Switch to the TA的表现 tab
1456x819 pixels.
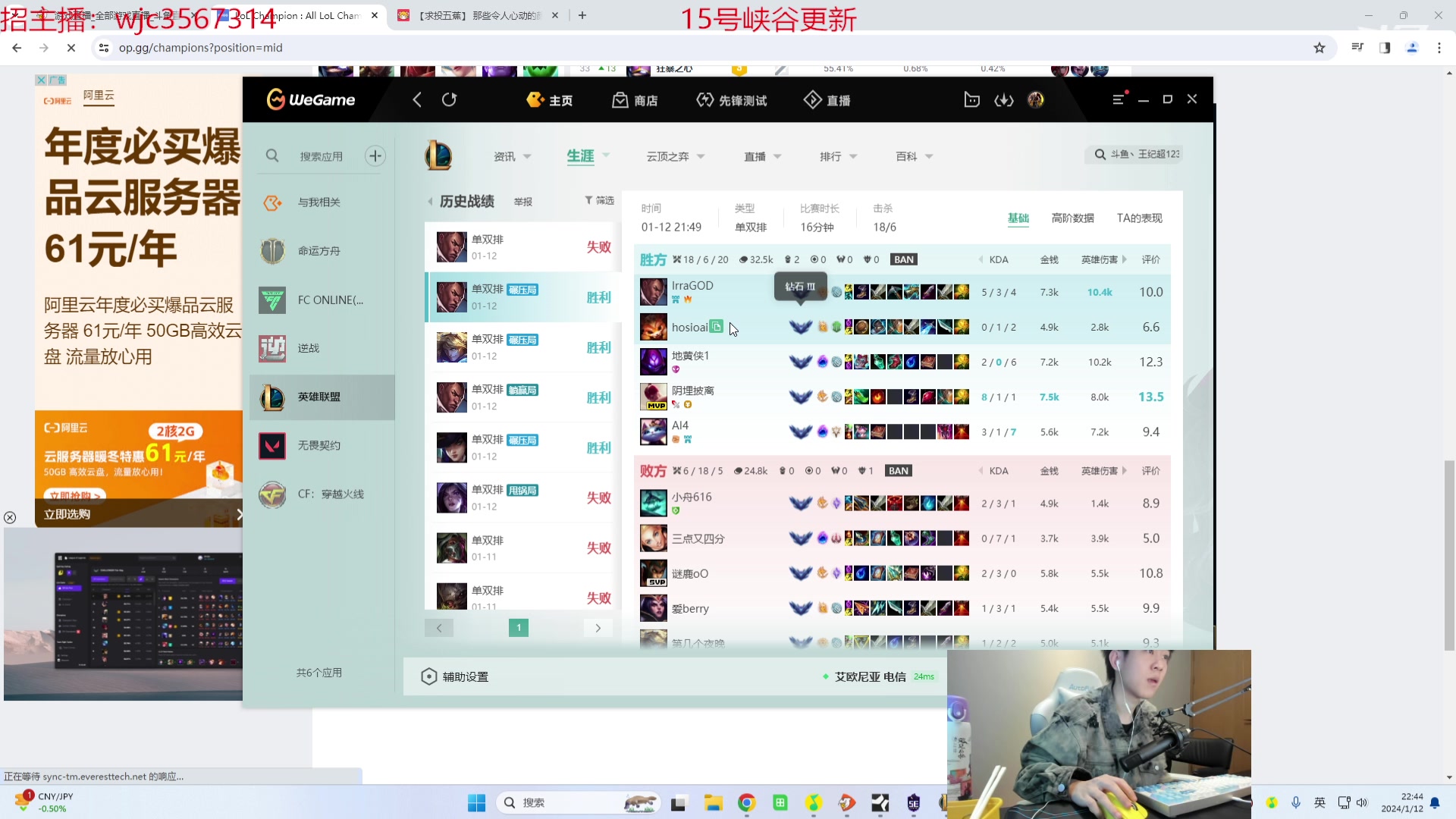[x=1140, y=218]
